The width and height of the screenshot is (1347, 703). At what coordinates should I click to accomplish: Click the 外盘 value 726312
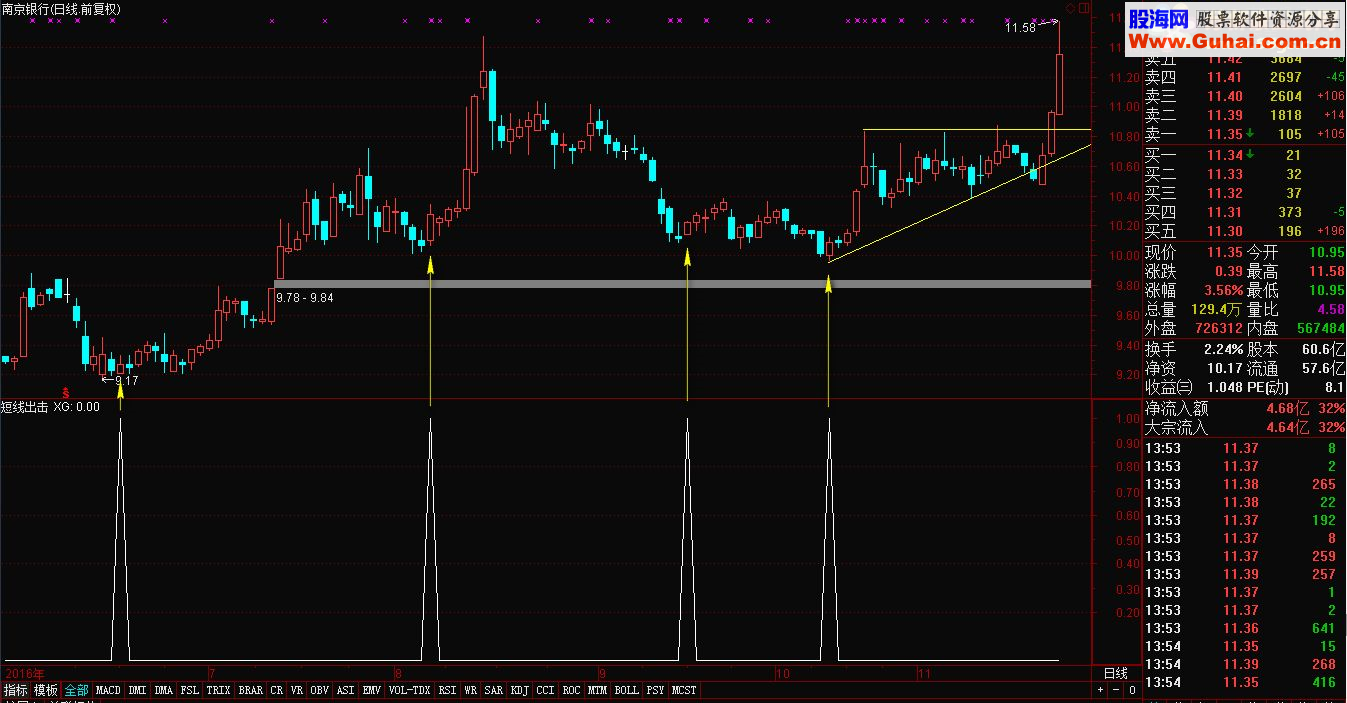coord(1217,328)
